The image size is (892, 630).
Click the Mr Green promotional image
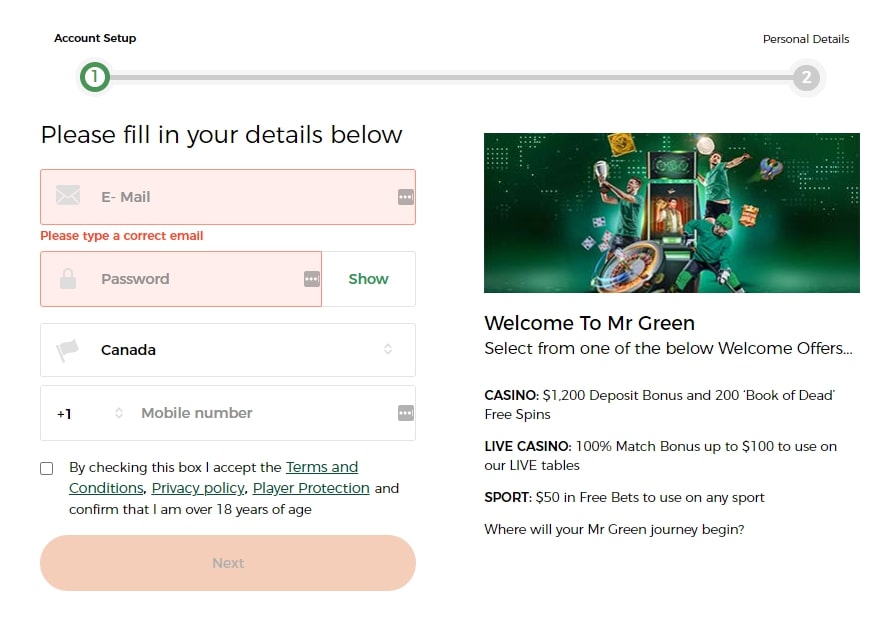point(671,212)
